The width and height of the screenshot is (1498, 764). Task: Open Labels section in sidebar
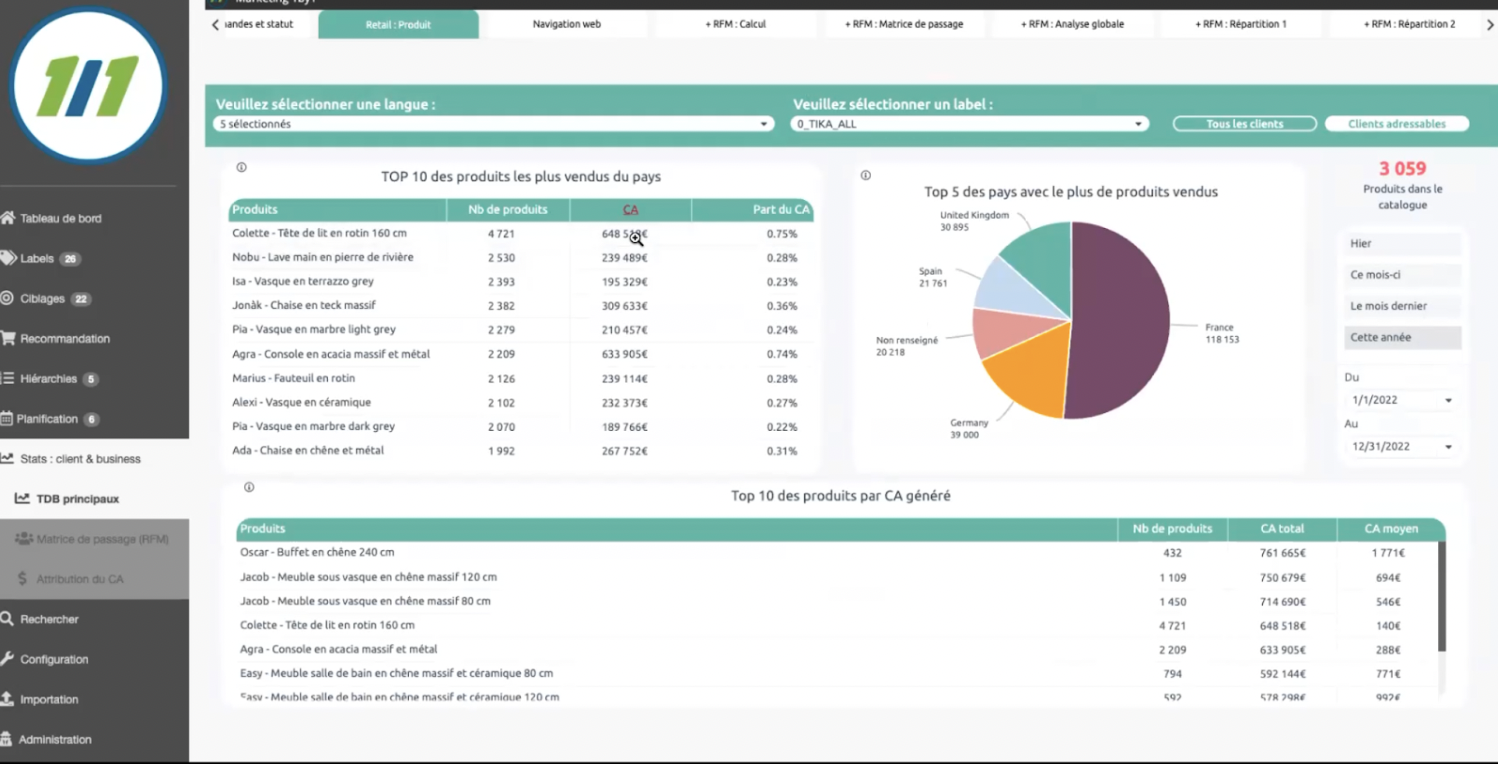tap(37, 258)
